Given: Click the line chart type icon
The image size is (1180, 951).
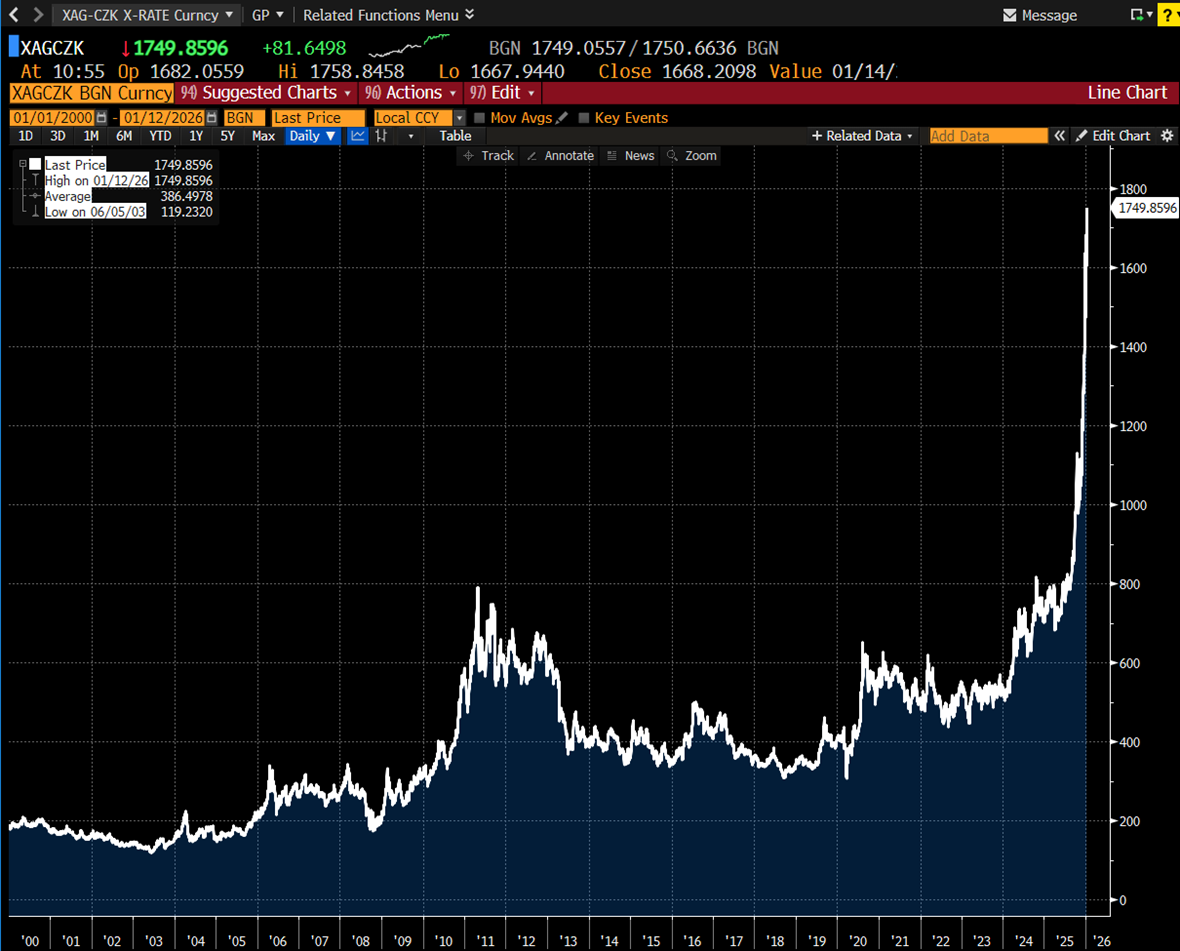Looking at the screenshot, I should pyautogui.click(x=357, y=136).
